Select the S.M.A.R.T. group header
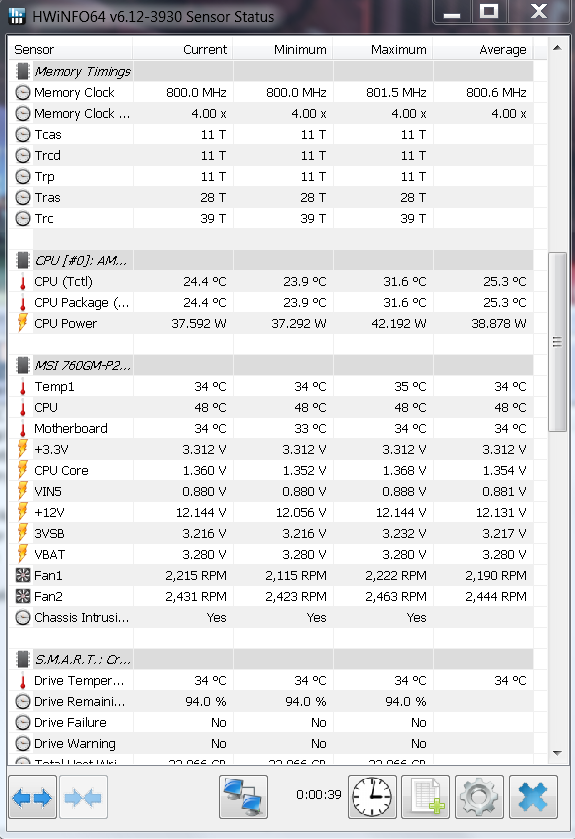Image resolution: width=575 pixels, height=839 pixels. tap(271, 659)
